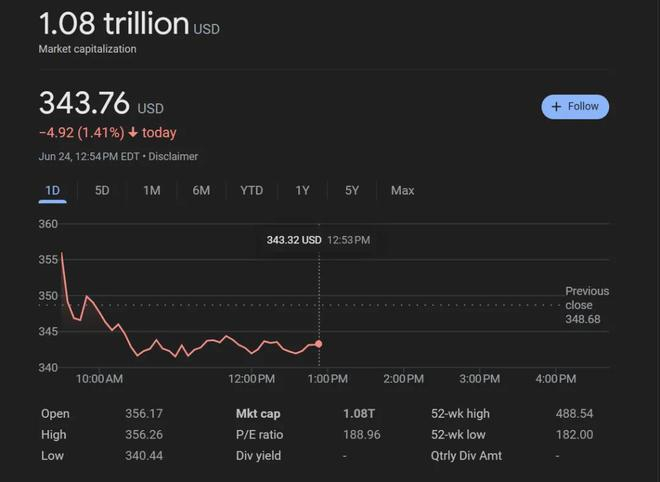The image size is (660, 482).
Task: Switch to the 1M chart tab
Action: tap(151, 190)
